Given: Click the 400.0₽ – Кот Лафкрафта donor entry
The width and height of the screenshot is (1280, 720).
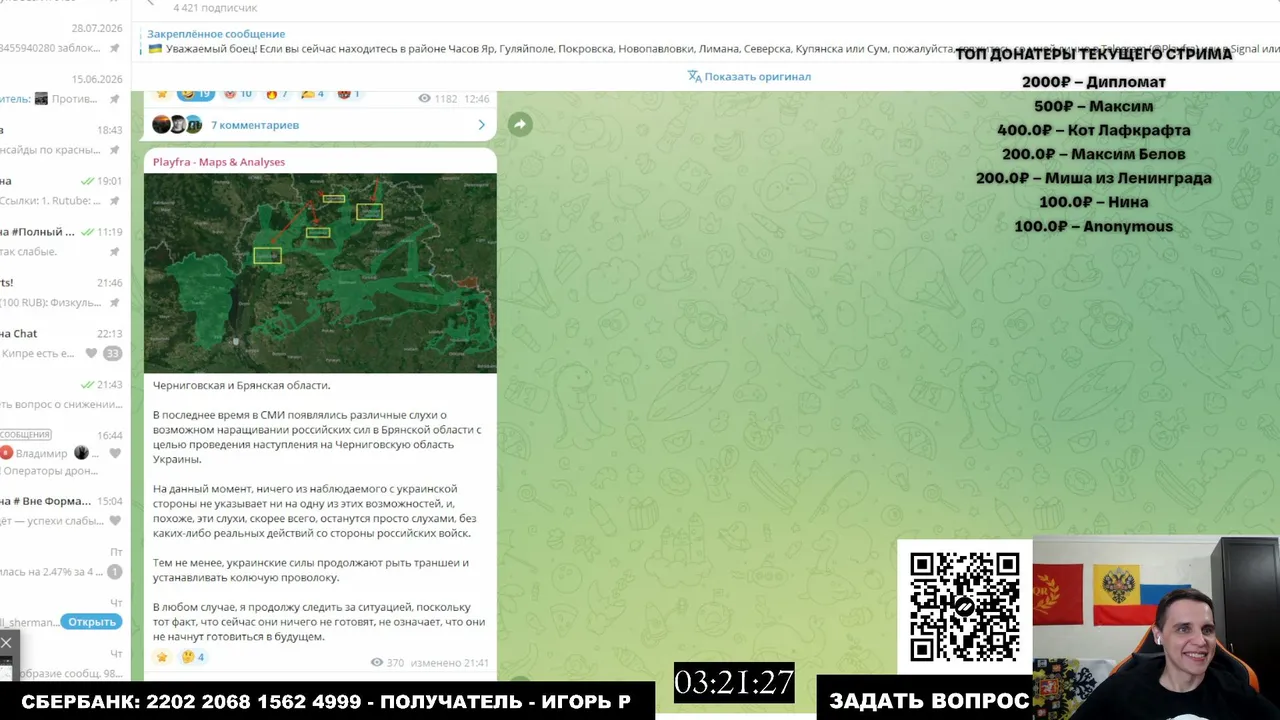Looking at the screenshot, I should 1094,130.
